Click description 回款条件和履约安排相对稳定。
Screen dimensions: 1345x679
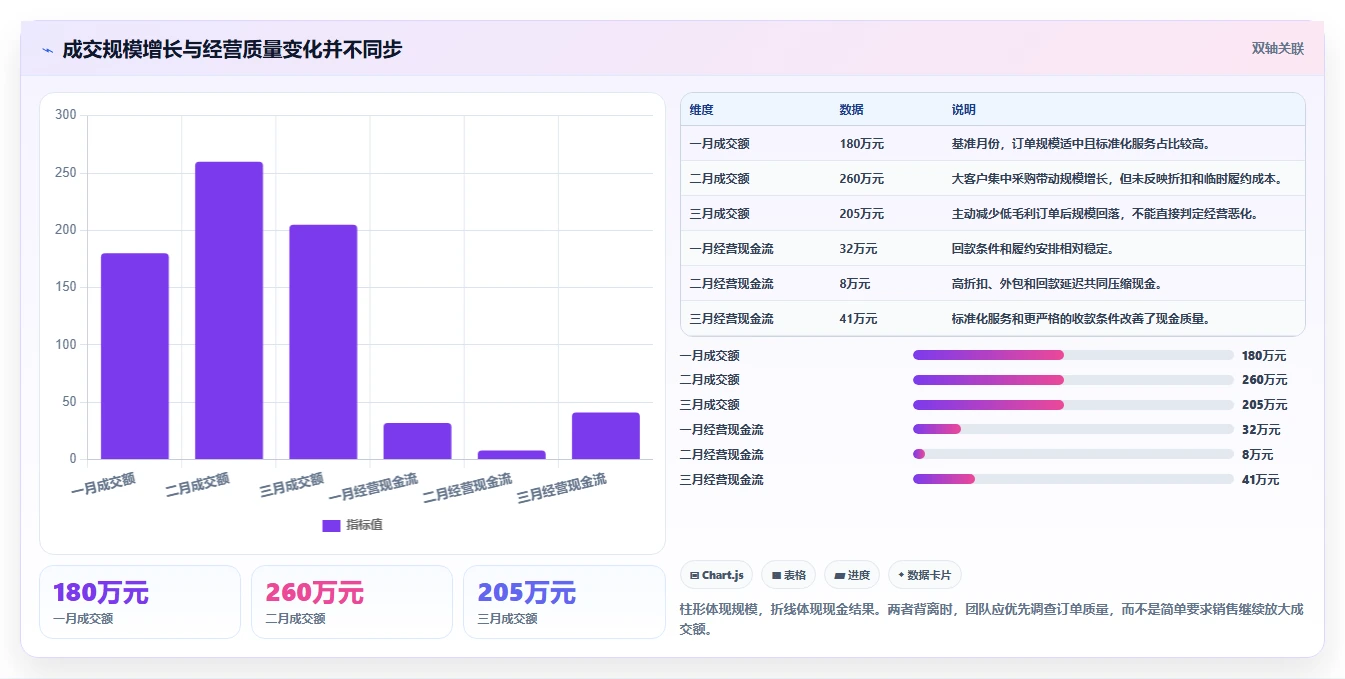coord(1033,249)
